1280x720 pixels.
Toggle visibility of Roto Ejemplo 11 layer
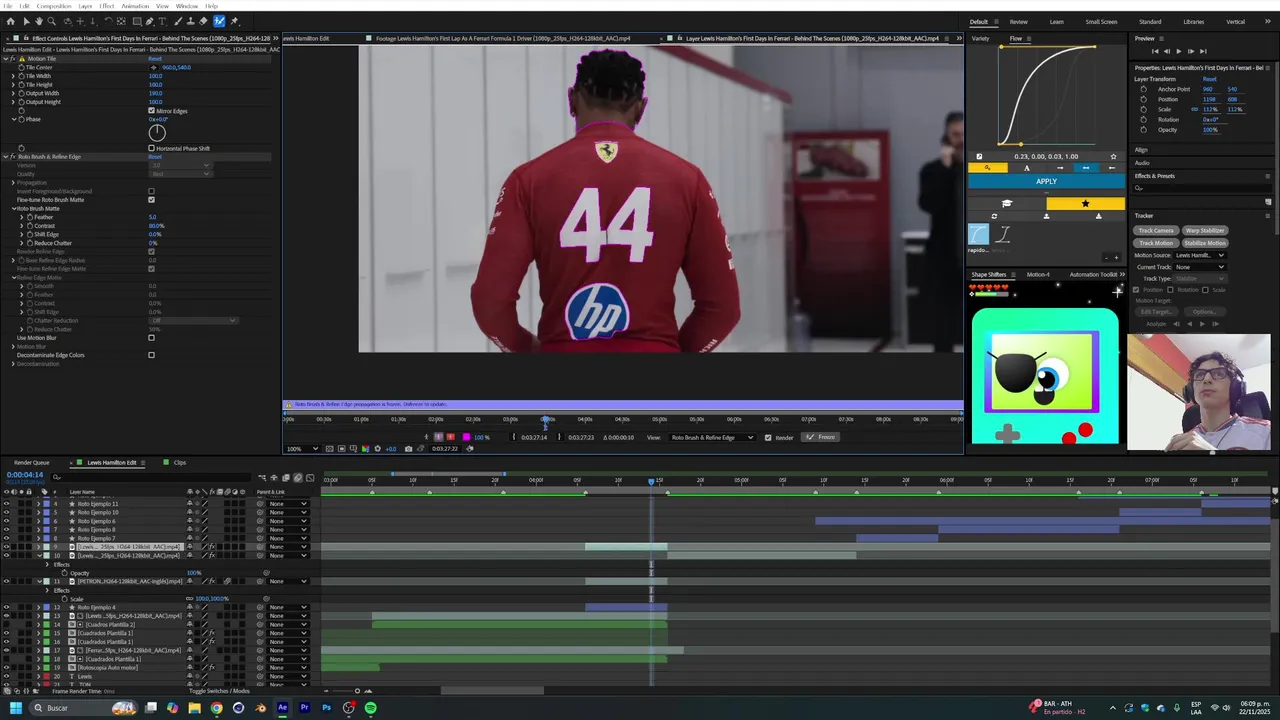pyautogui.click(x=6, y=504)
